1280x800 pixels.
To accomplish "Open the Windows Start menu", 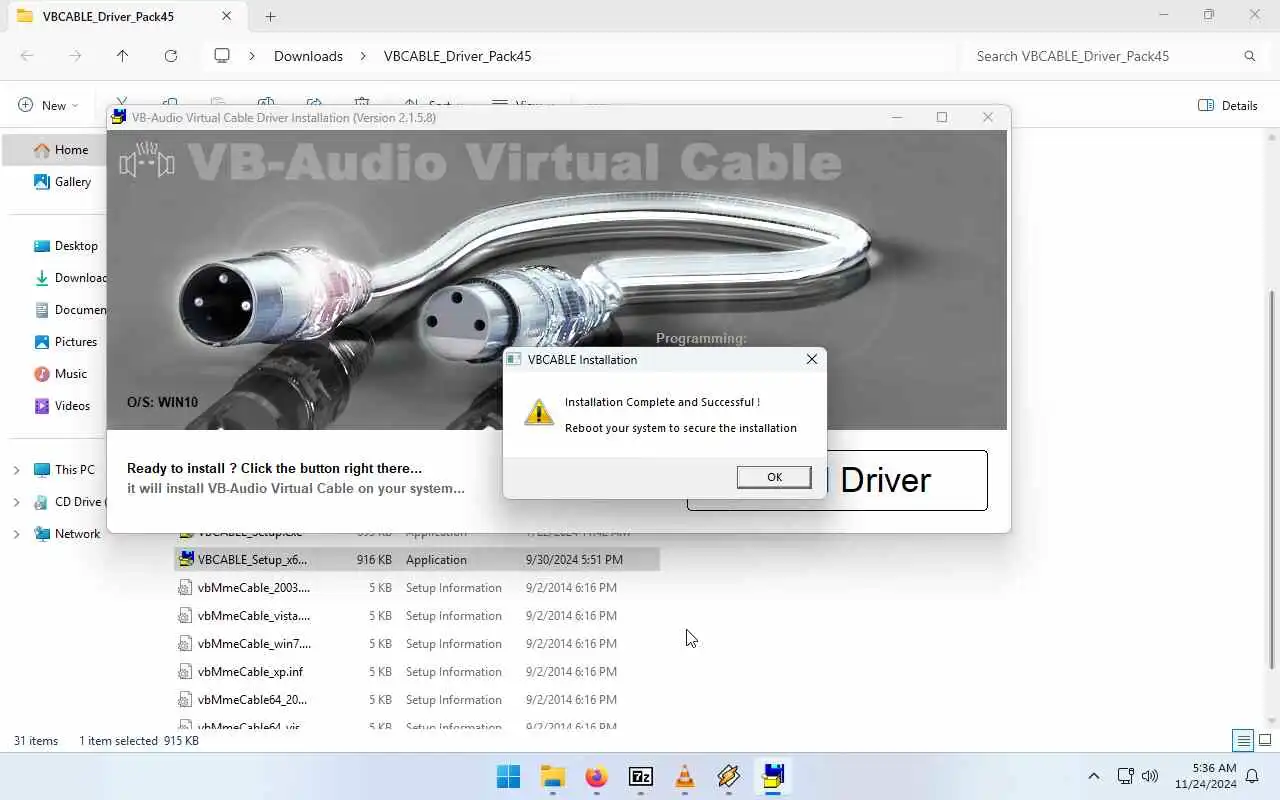I will (508, 776).
